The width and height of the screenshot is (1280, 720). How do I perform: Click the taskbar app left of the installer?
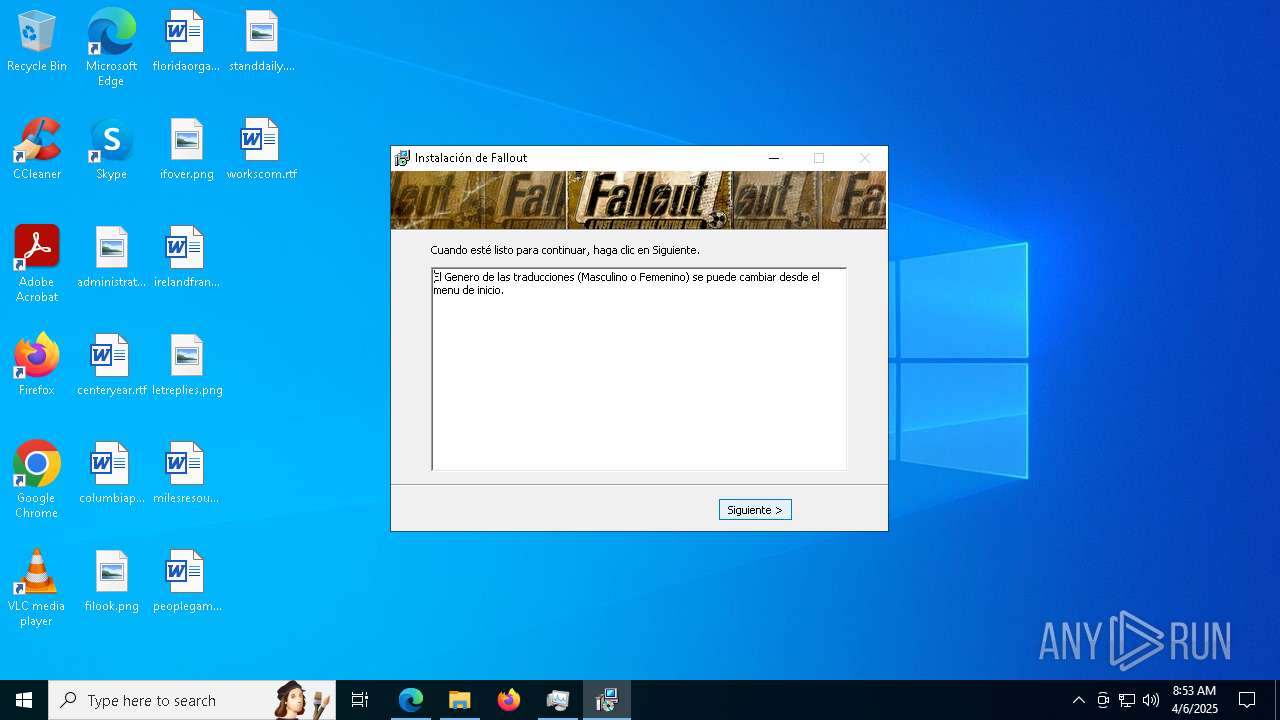[x=558, y=700]
